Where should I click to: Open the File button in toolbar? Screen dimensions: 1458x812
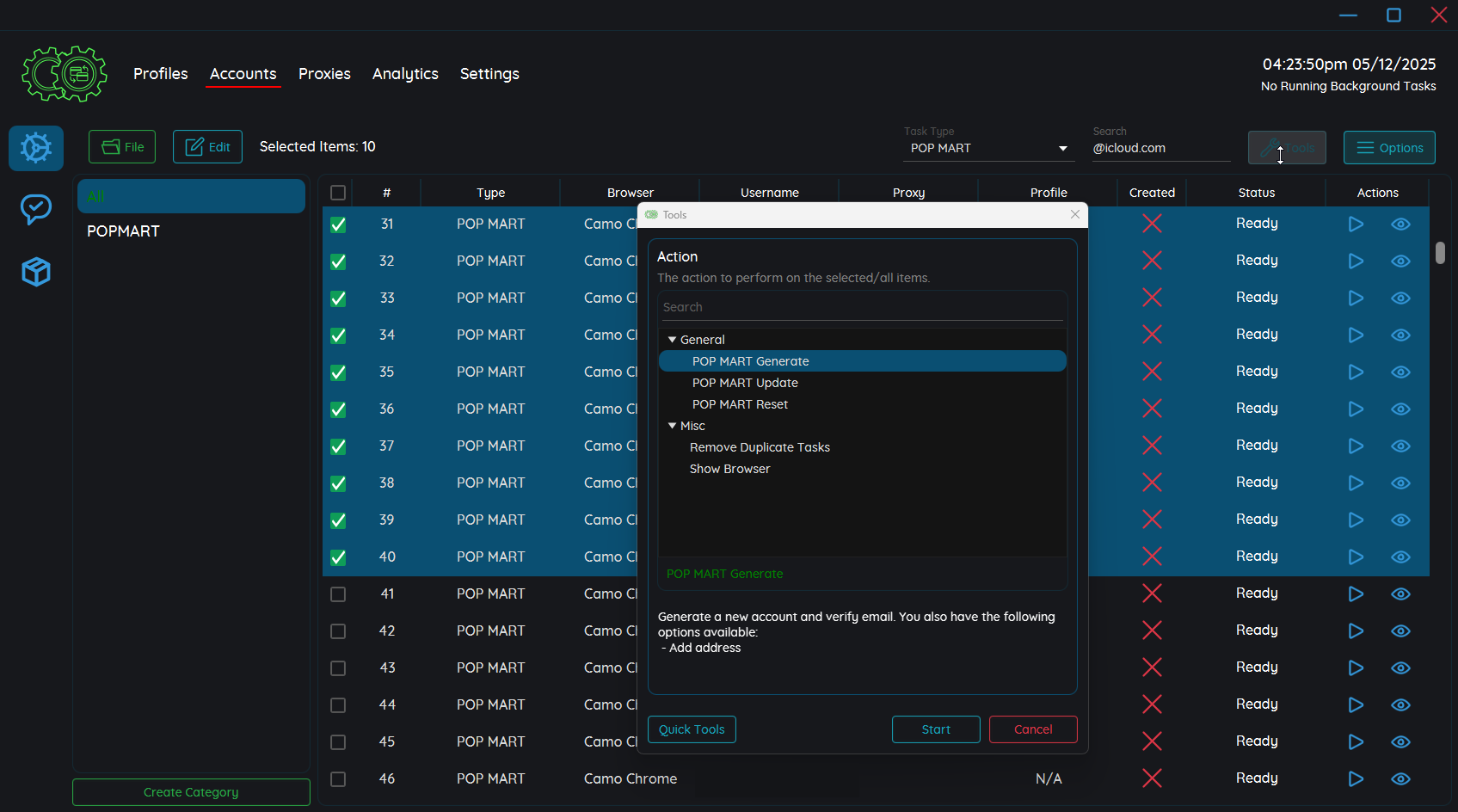[122, 147]
